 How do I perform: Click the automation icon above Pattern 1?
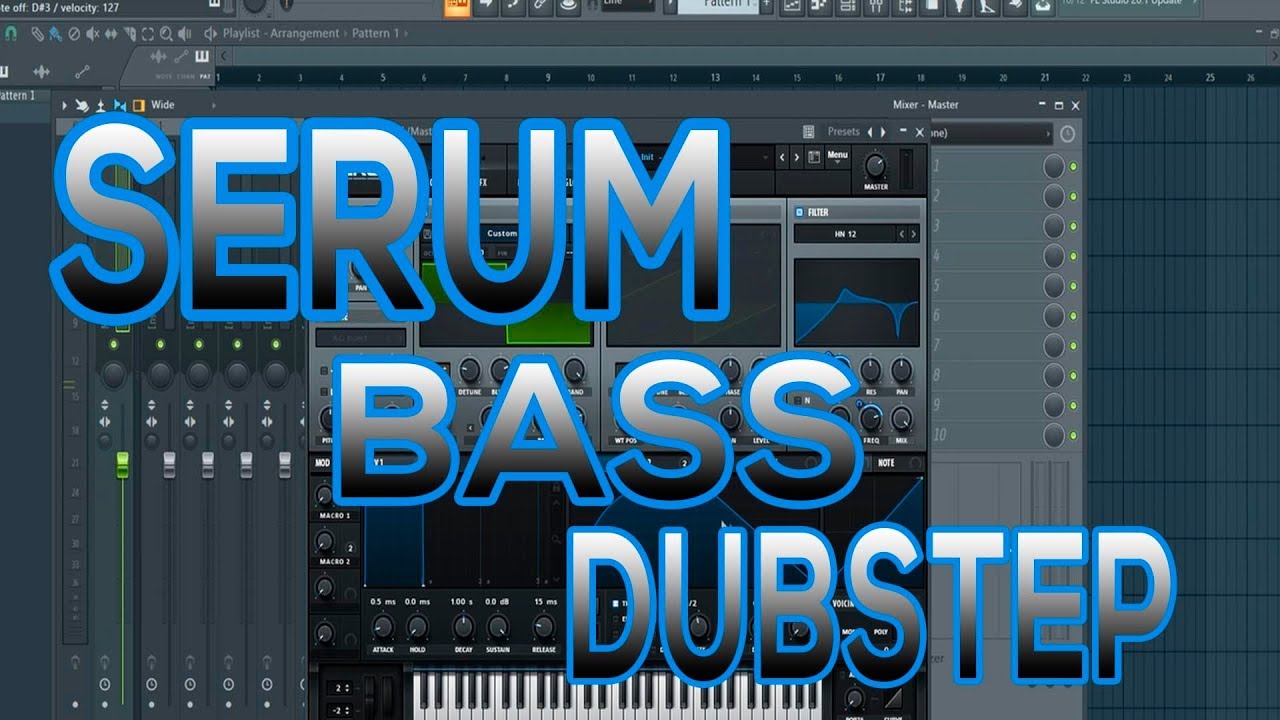[x=81, y=72]
